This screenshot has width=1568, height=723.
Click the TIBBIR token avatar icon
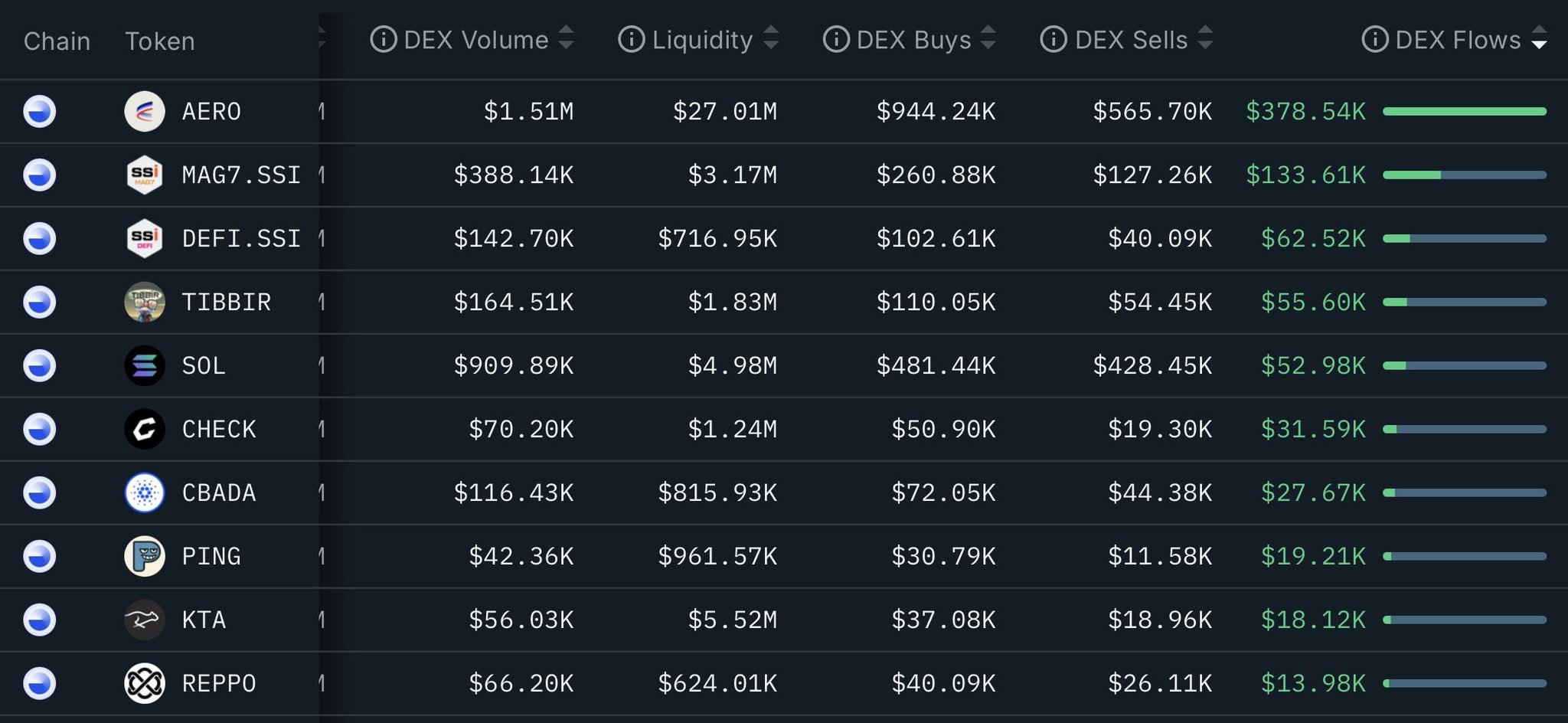click(144, 302)
